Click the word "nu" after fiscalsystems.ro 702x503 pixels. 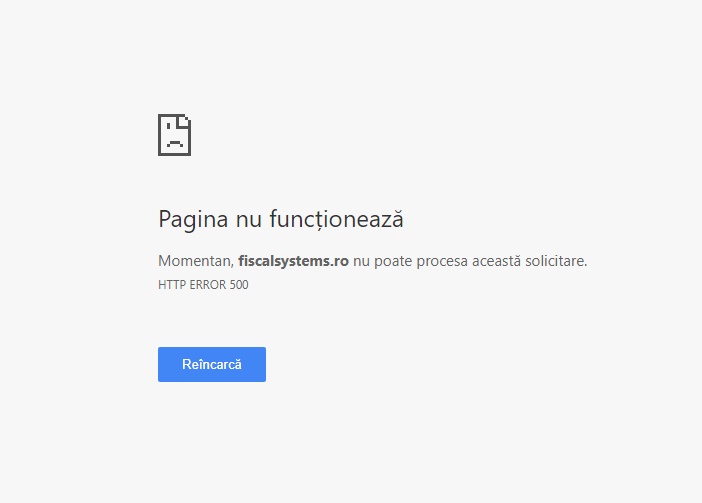tap(361, 261)
